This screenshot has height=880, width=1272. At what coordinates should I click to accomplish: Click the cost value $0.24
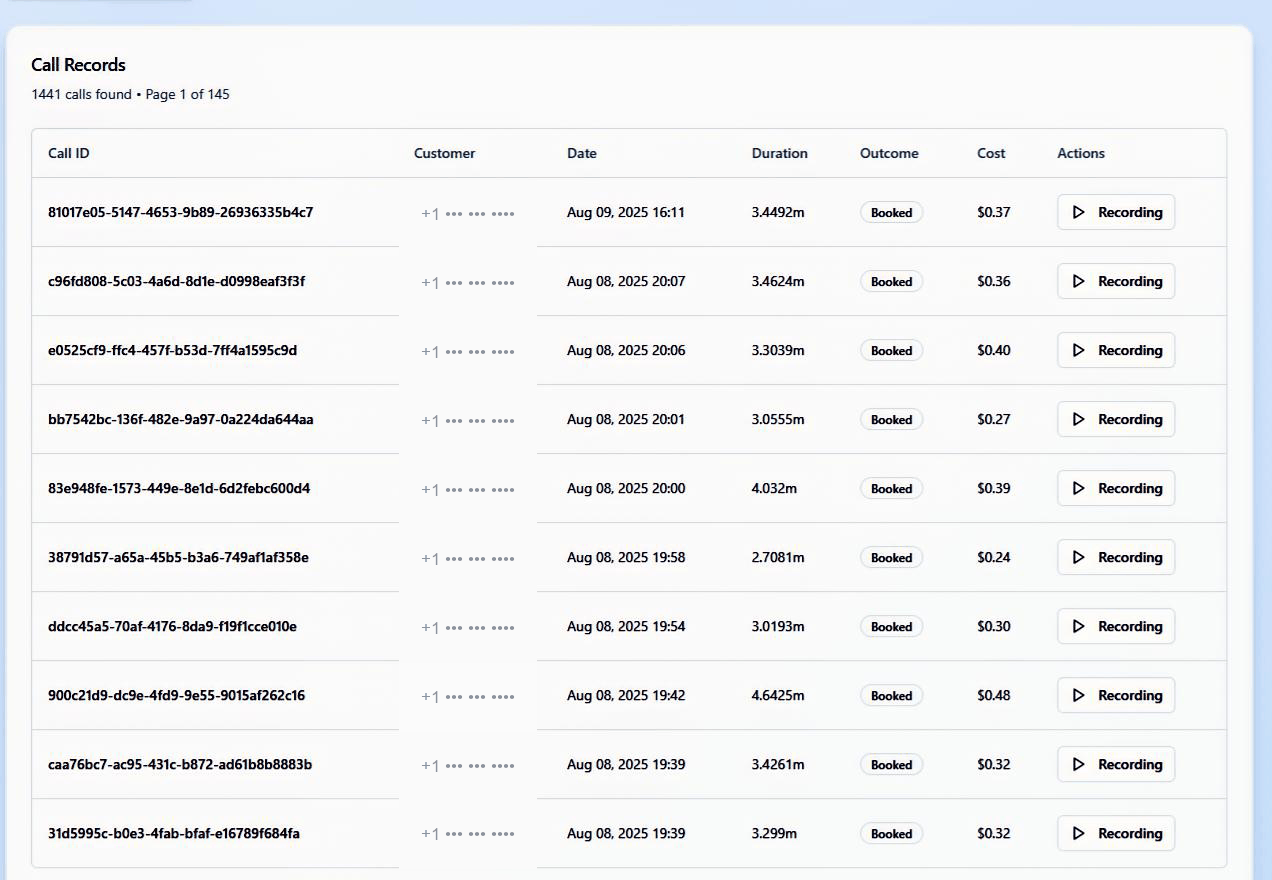tap(994, 557)
